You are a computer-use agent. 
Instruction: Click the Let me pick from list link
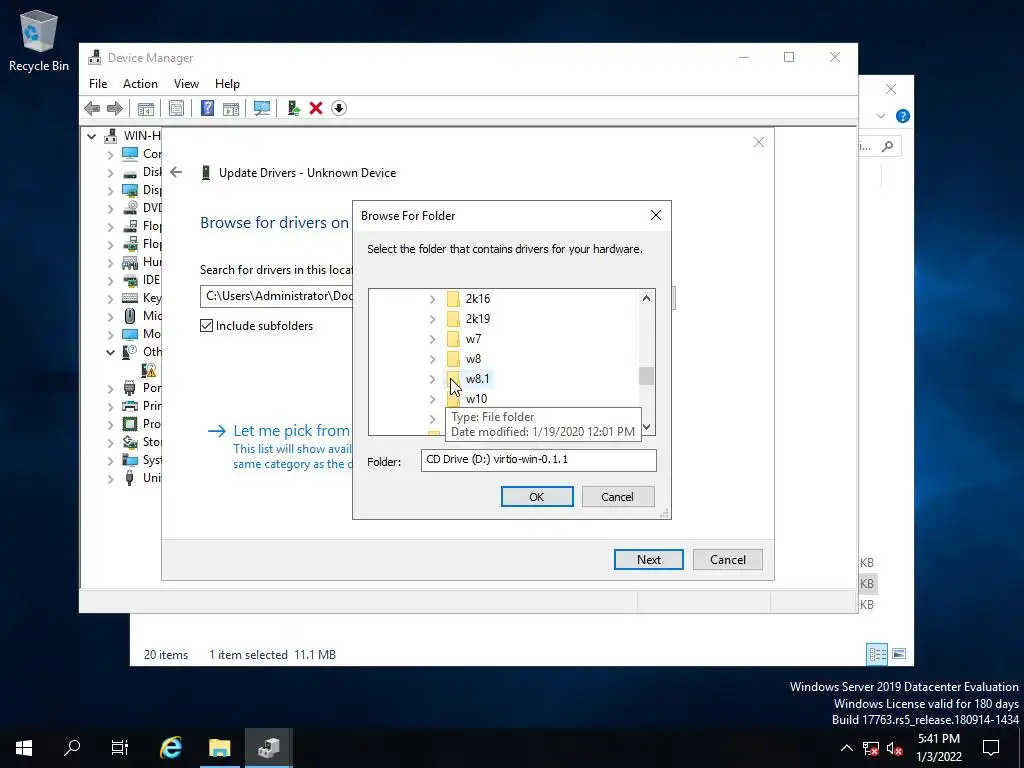click(291, 430)
